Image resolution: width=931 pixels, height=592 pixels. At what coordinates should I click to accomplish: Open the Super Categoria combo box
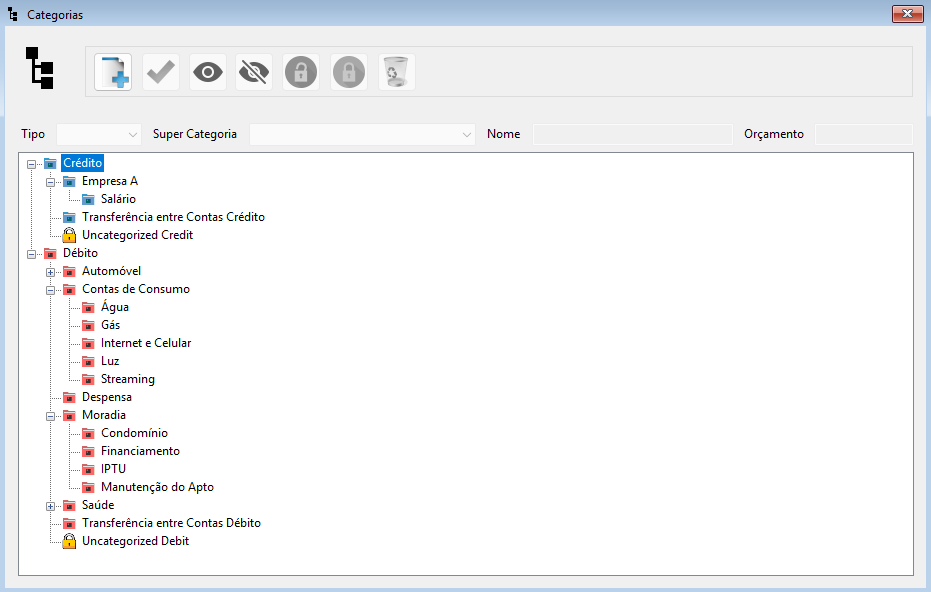[x=362, y=134]
